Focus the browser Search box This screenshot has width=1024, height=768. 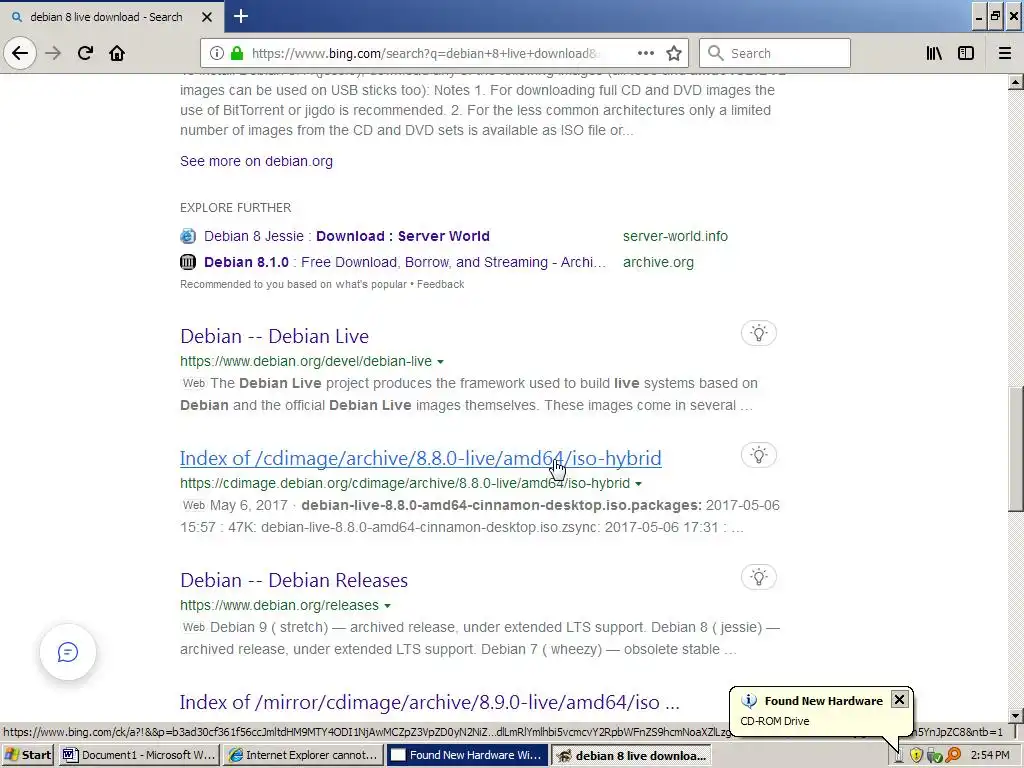click(775, 53)
